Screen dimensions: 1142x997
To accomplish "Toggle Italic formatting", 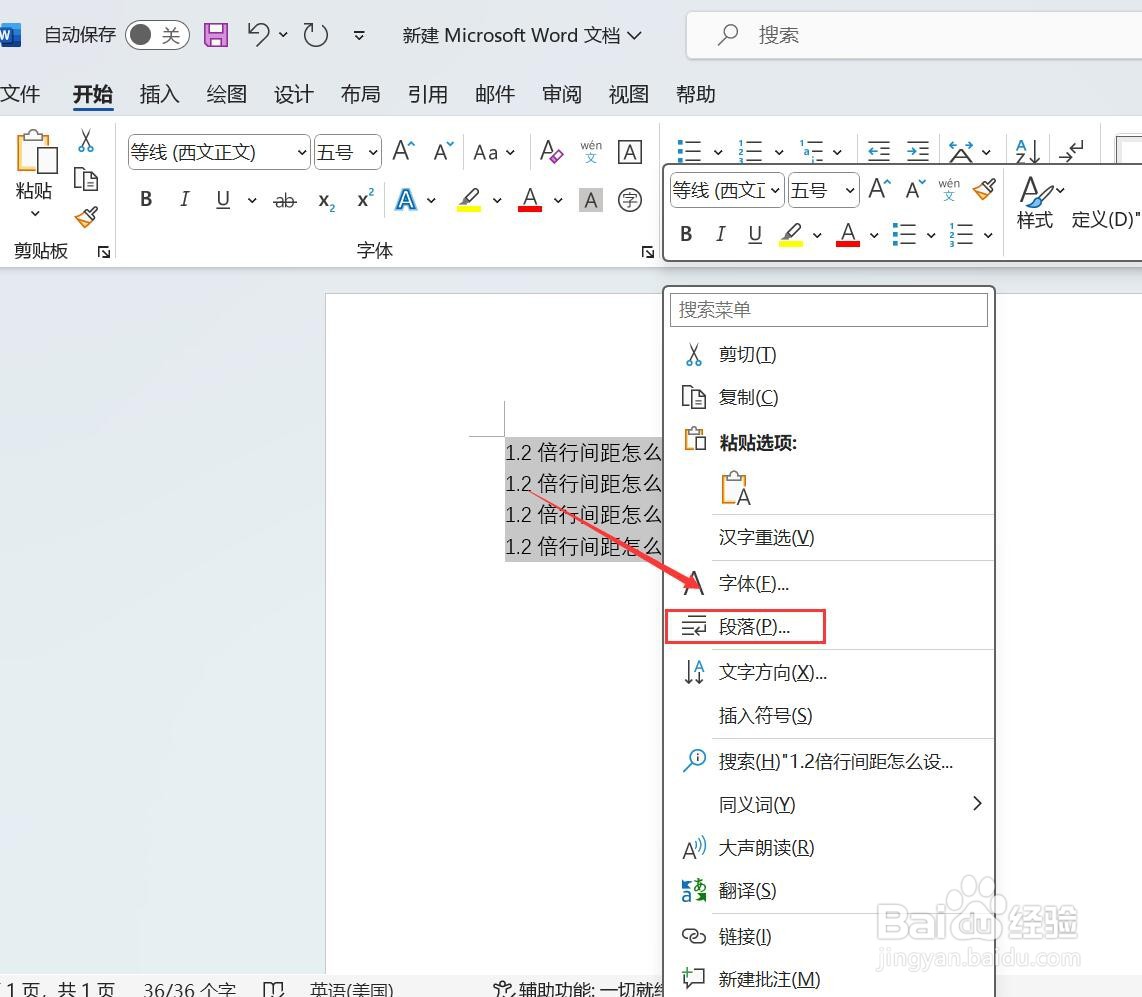I will [184, 199].
